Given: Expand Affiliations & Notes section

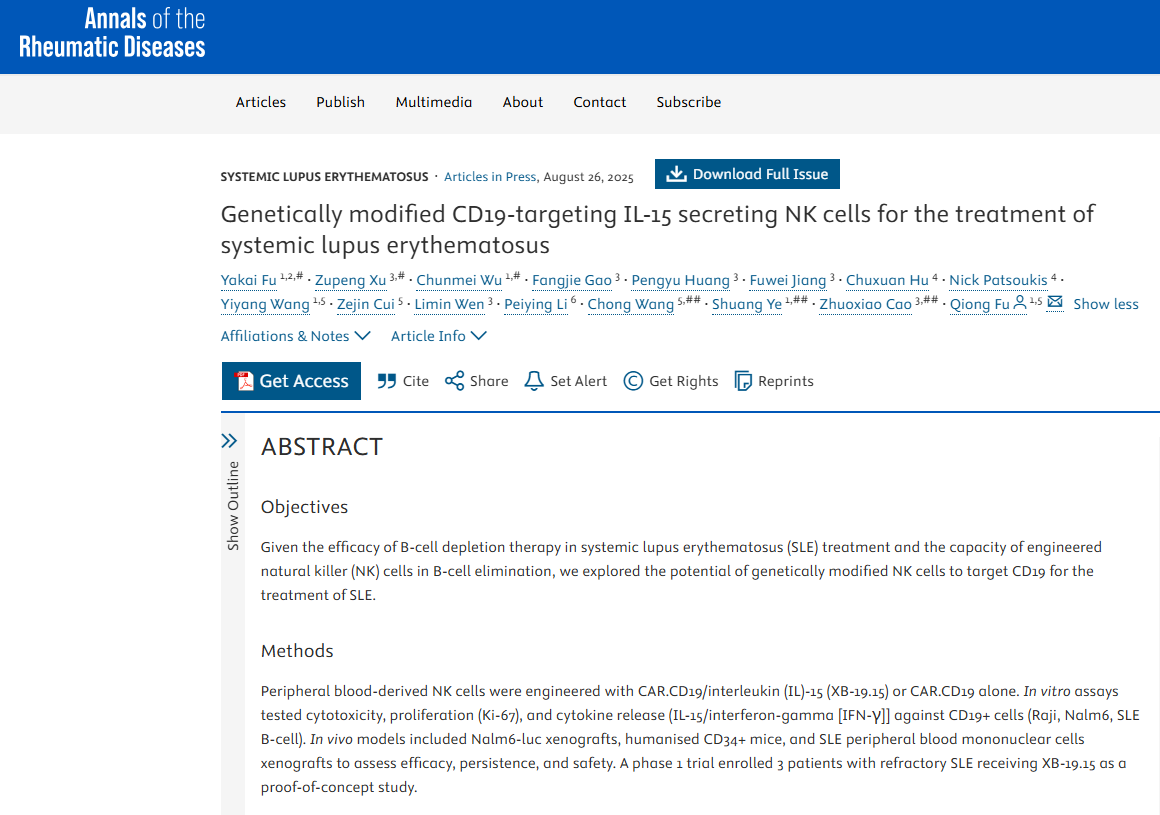Looking at the screenshot, I should pos(295,336).
